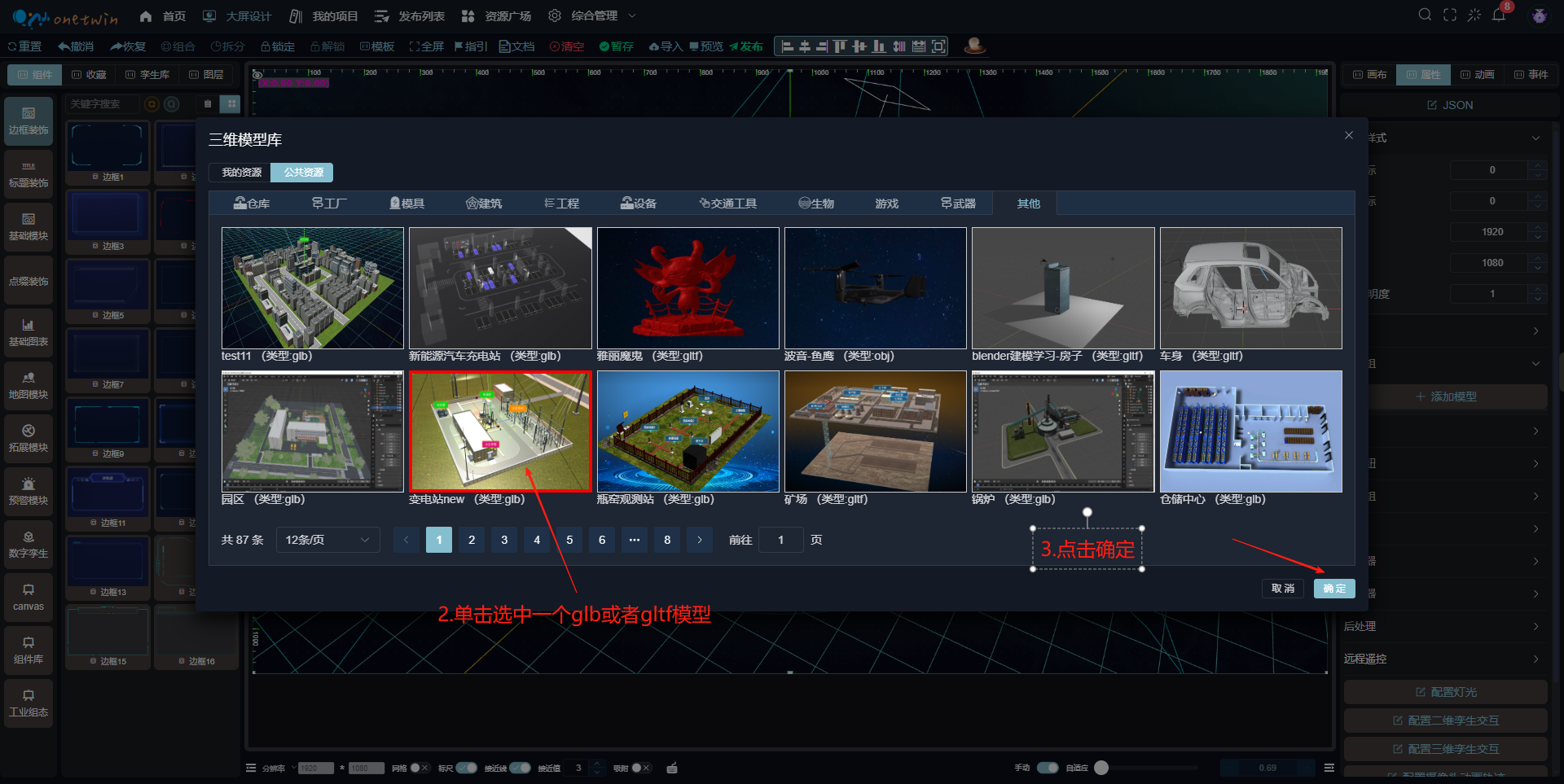
Task: Expand the 综合管理 menu dropdown
Action: (595, 15)
